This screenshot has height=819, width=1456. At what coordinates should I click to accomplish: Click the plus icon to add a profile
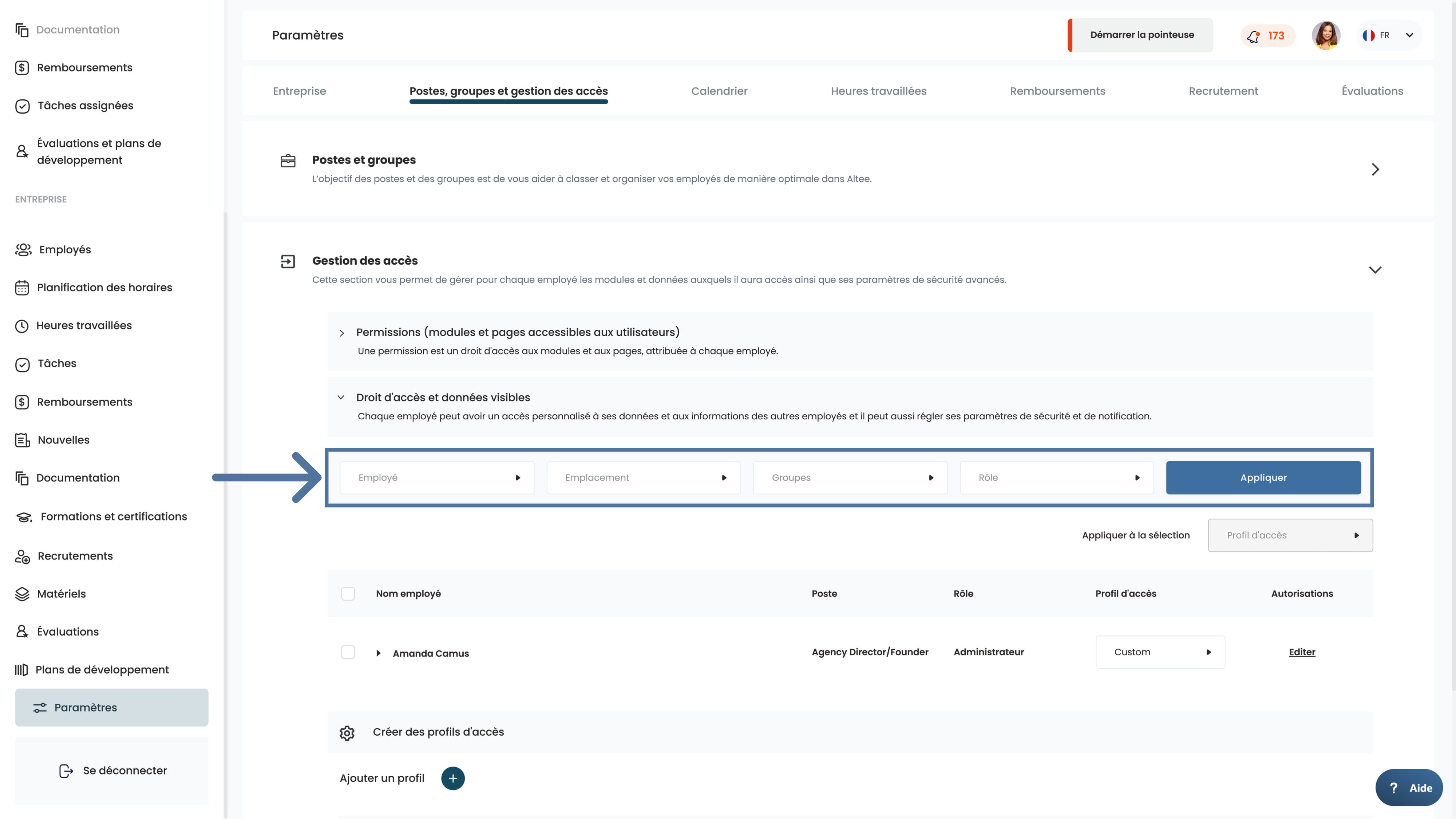pyautogui.click(x=453, y=778)
